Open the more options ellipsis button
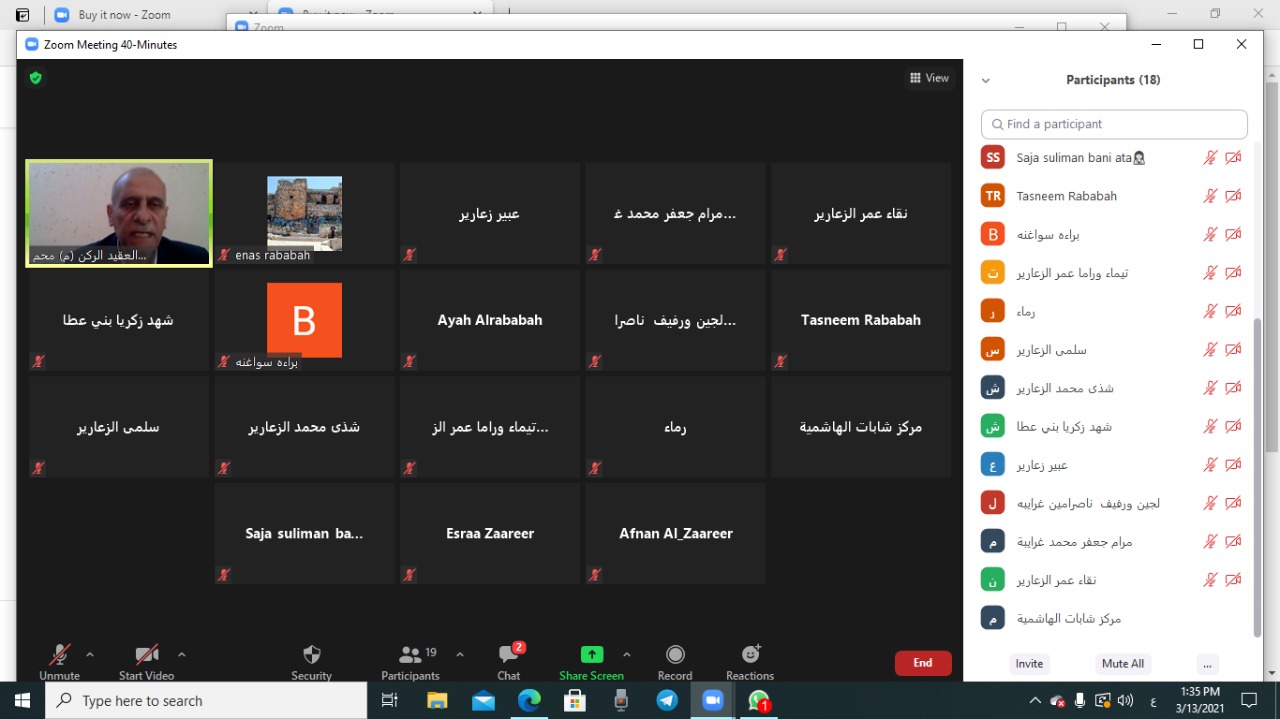 pyautogui.click(x=1208, y=664)
